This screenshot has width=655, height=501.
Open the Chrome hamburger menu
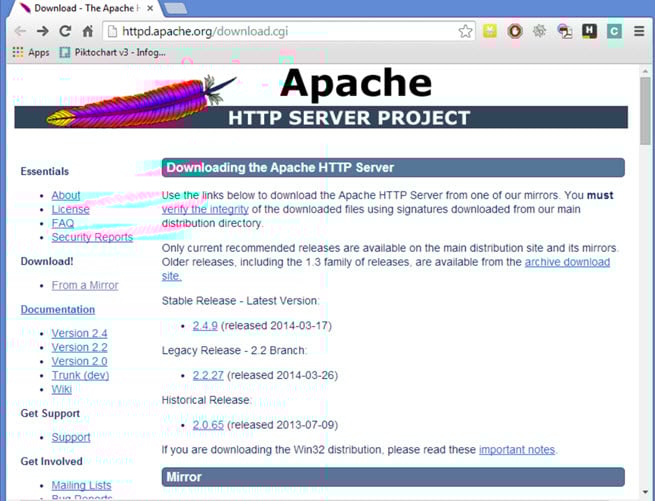[639, 31]
